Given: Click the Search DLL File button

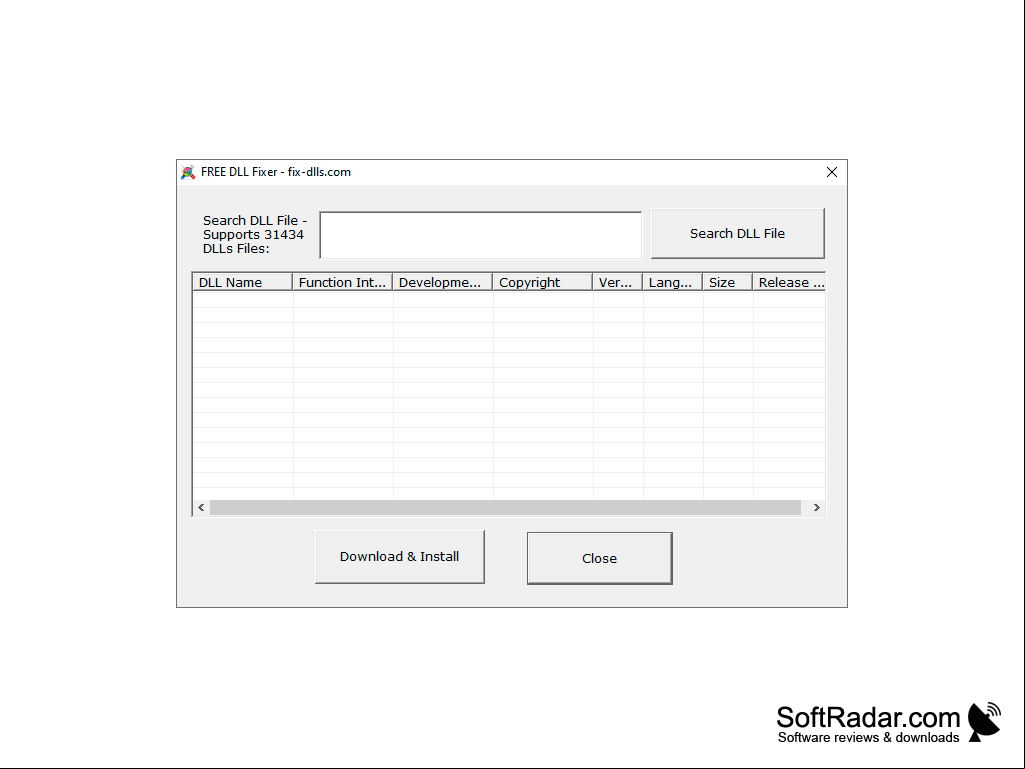Looking at the screenshot, I should pyautogui.click(x=737, y=233).
